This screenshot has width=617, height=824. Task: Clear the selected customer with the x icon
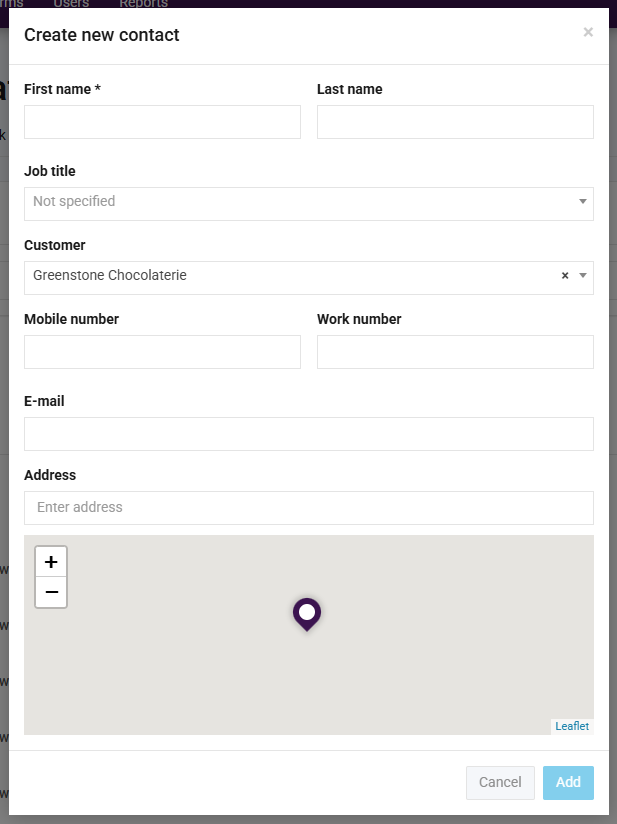point(565,276)
